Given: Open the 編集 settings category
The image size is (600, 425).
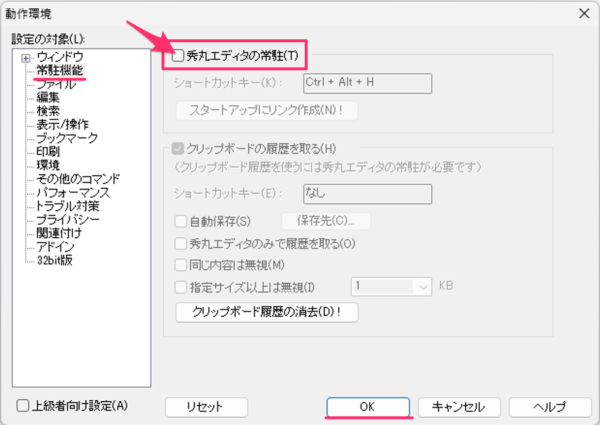Looking at the screenshot, I should [x=48, y=98].
